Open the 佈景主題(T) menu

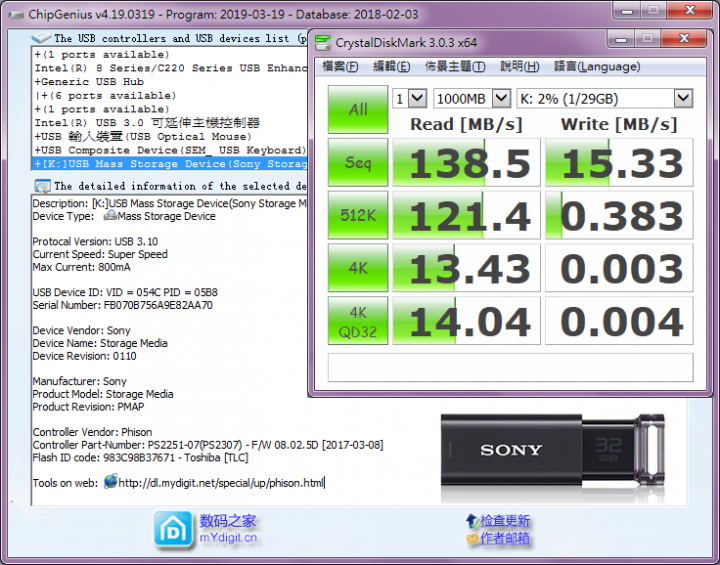[x=455, y=67]
